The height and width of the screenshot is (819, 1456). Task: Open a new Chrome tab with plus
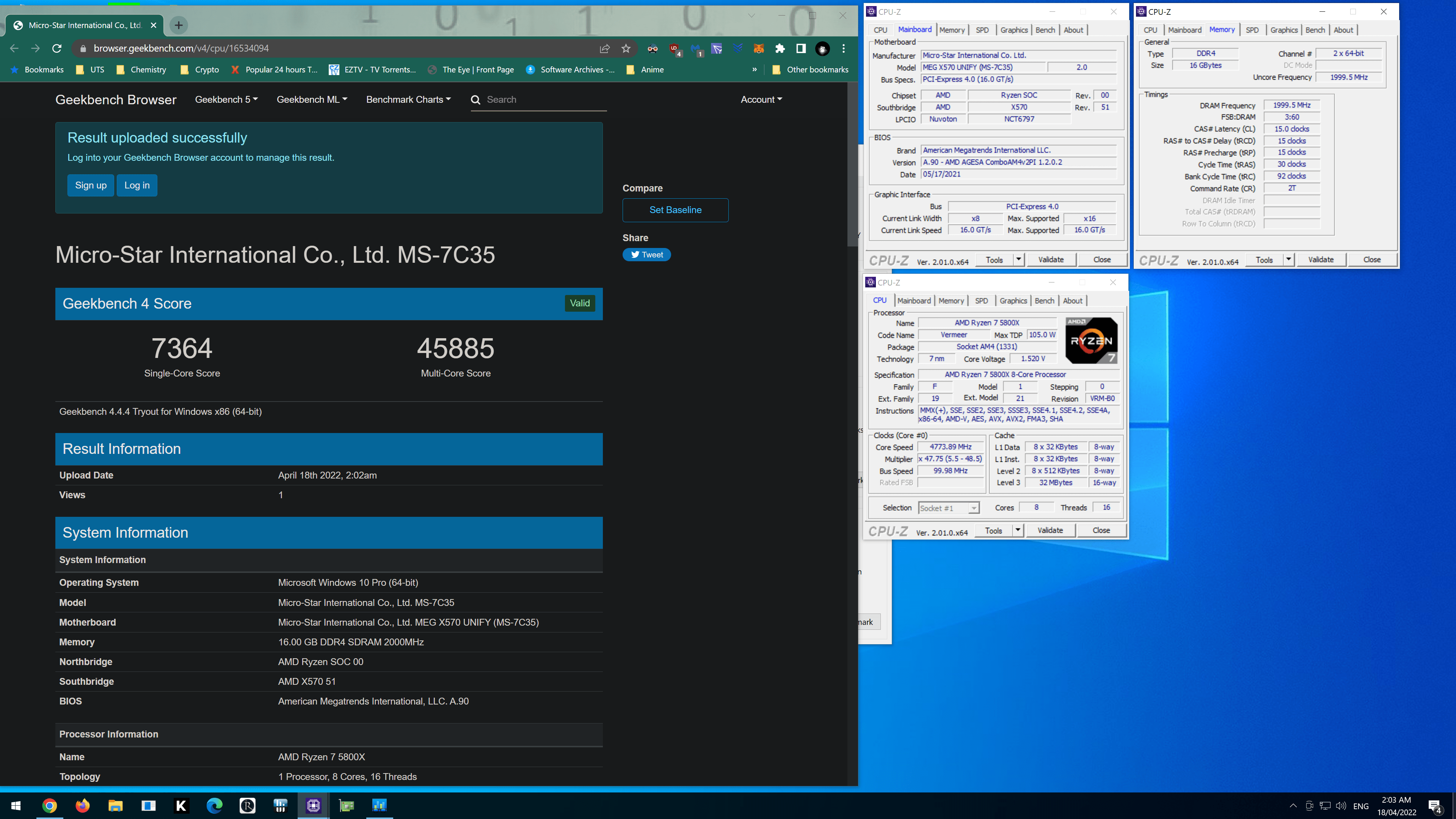click(x=179, y=25)
